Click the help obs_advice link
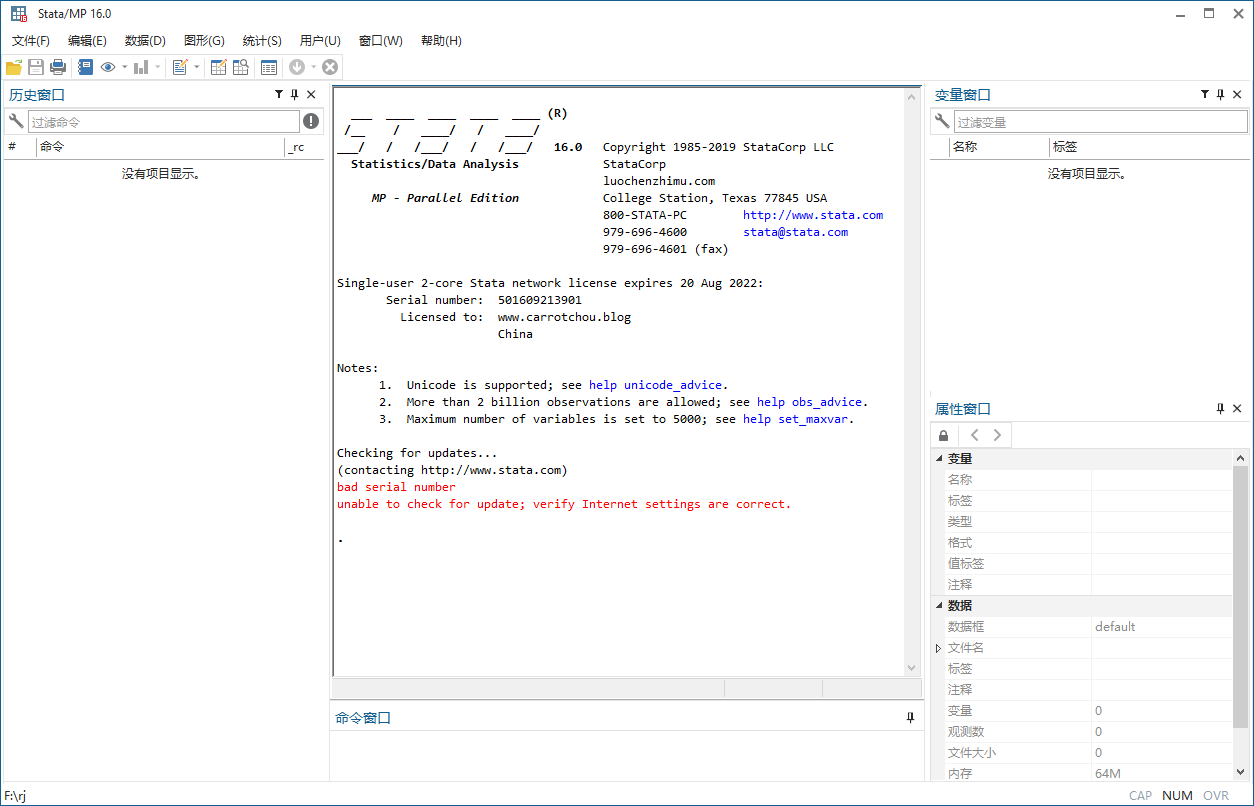This screenshot has width=1254, height=806. [x=811, y=402]
